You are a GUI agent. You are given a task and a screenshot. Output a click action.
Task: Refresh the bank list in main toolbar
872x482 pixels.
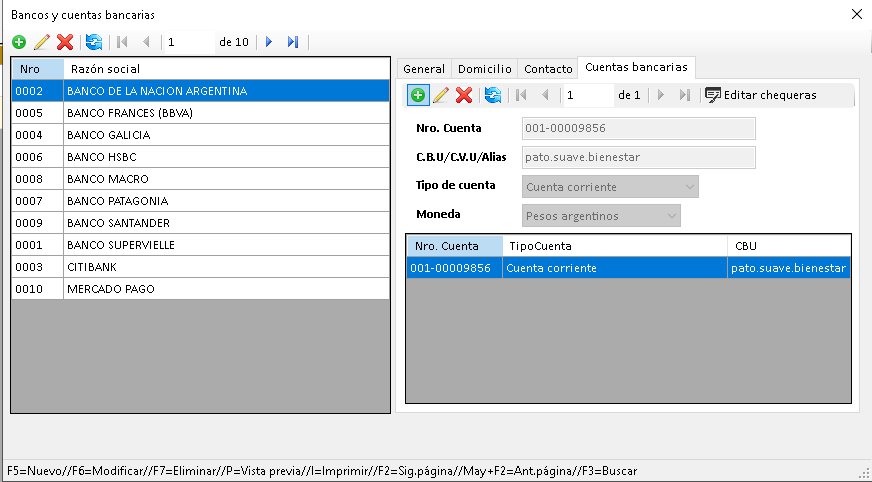click(93, 42)
